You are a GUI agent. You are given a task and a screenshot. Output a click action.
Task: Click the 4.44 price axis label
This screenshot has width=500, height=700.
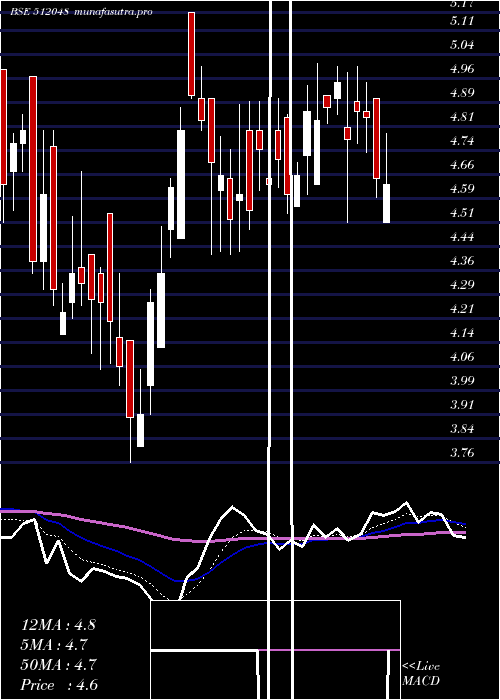462,237
